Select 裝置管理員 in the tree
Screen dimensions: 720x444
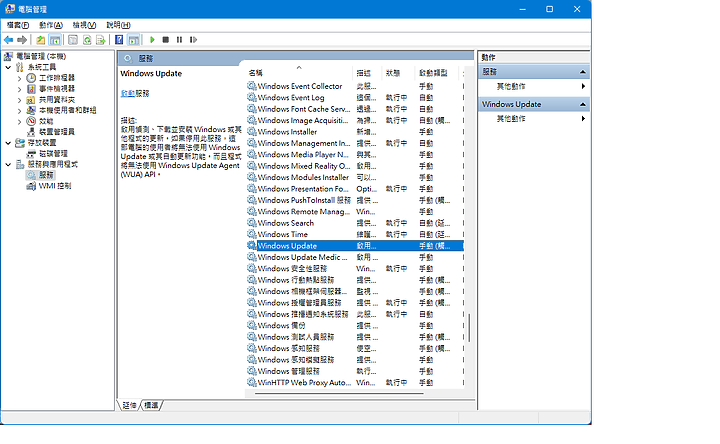tap(56, 132)
